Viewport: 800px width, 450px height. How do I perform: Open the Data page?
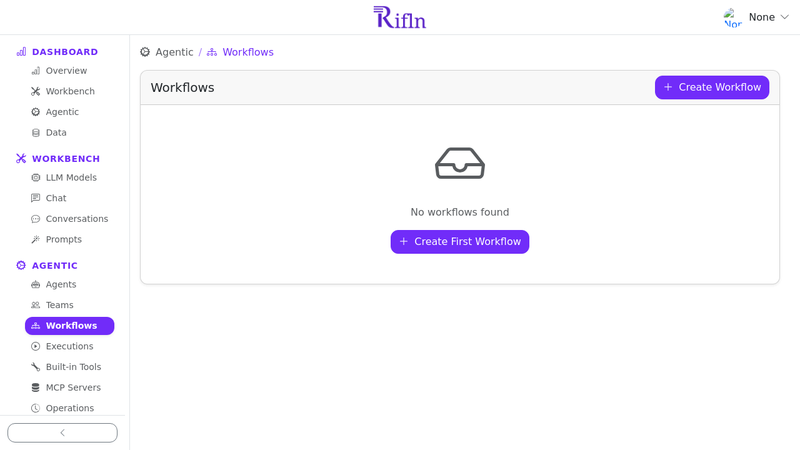(56, 133)
